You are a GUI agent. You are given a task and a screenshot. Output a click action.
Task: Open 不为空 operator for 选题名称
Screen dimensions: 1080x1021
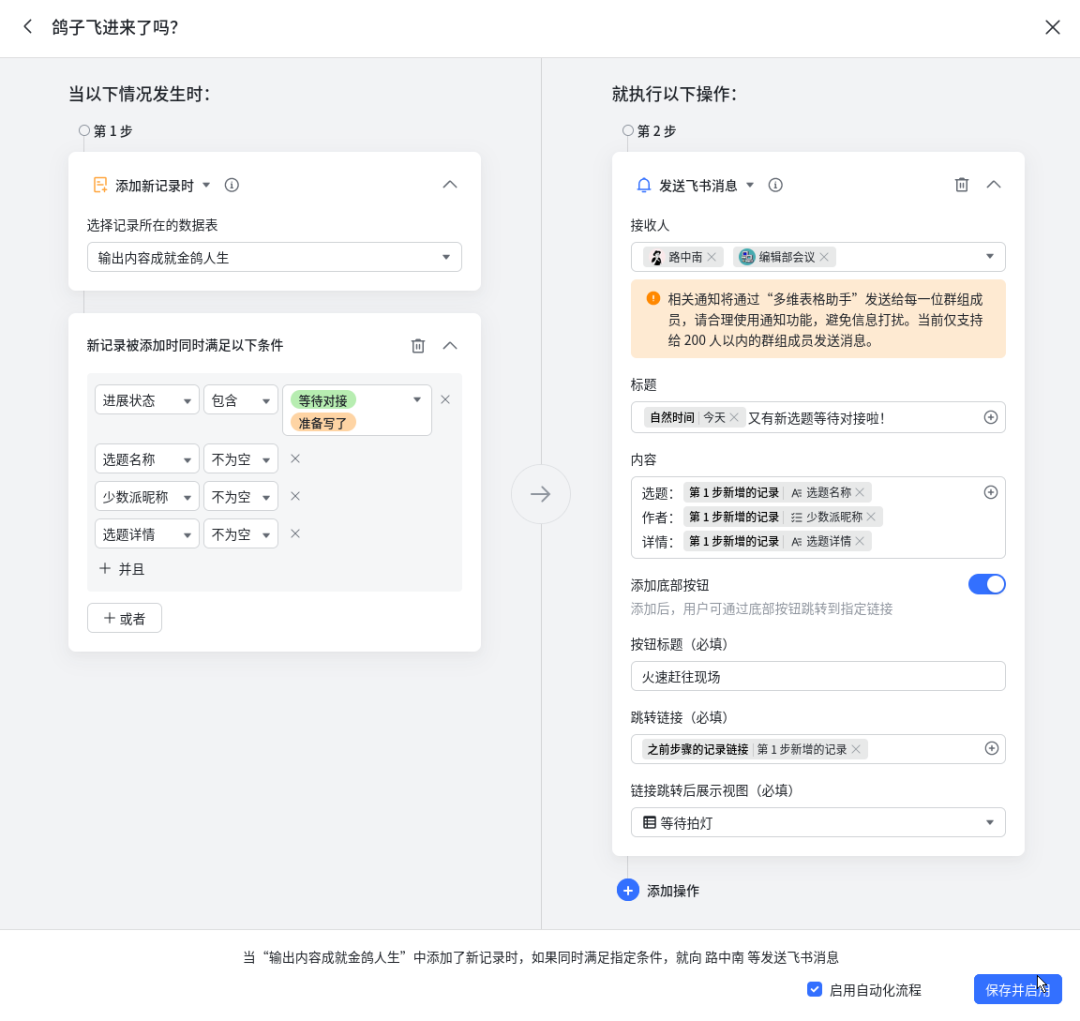240,459
